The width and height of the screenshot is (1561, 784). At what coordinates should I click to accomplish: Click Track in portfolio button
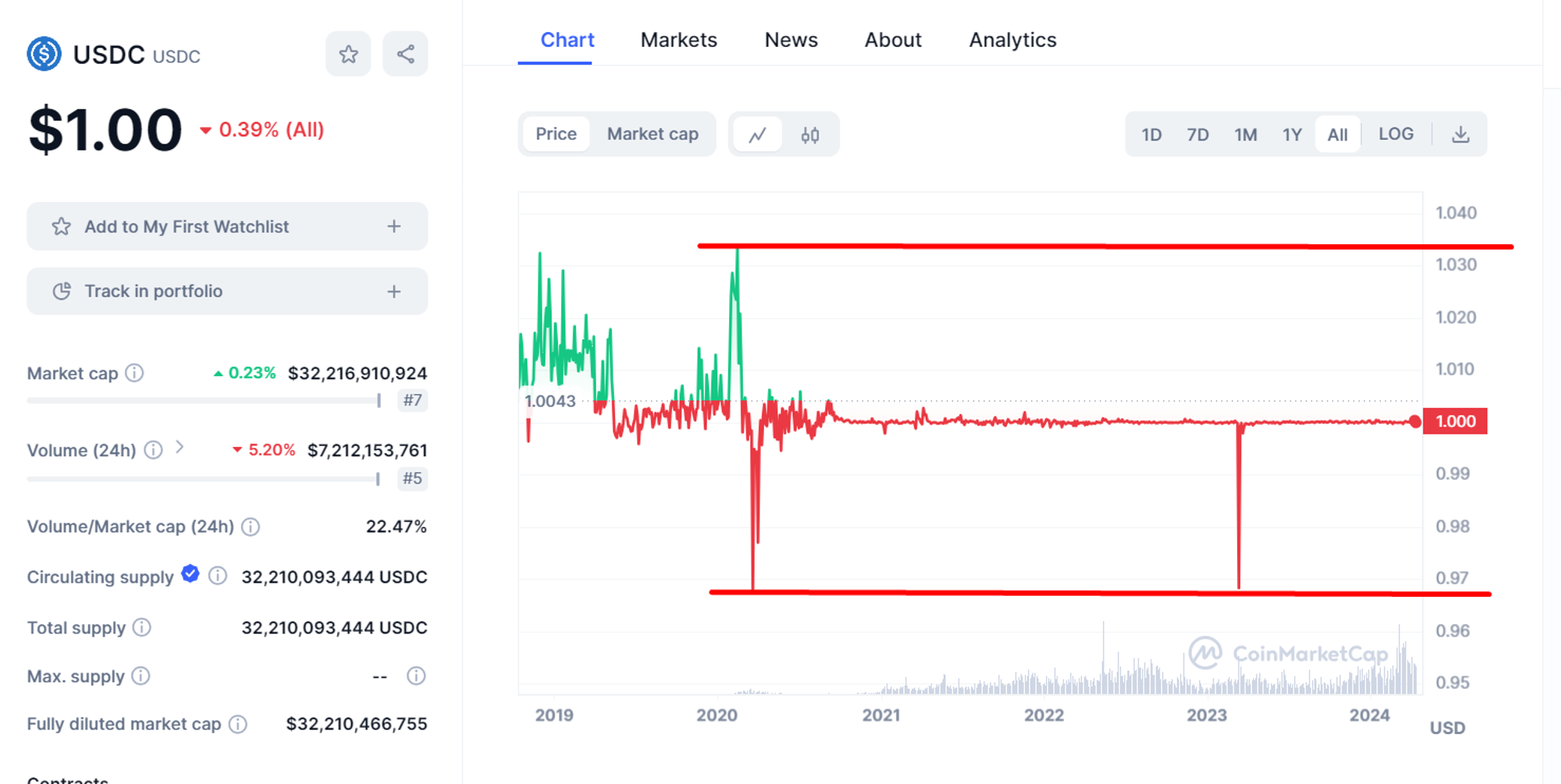tap(227, 291)
